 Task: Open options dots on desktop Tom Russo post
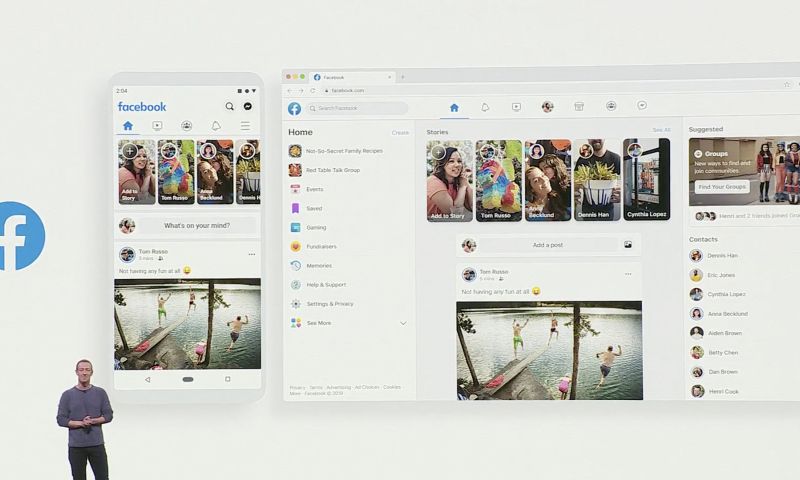pyautogui.click(x=628, y=274)
